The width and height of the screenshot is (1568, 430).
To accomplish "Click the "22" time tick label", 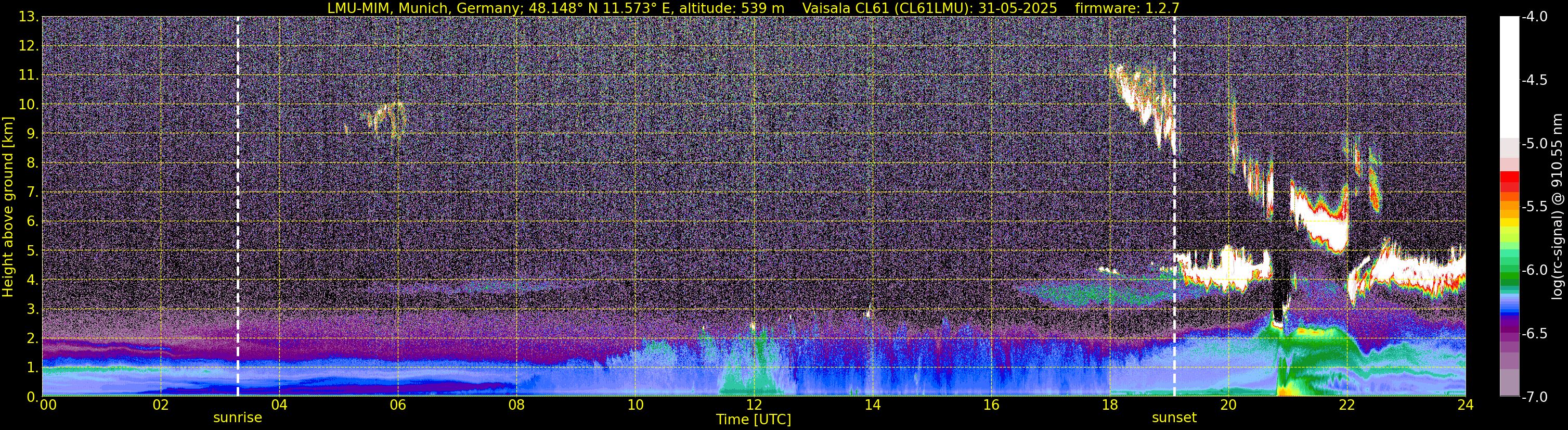I will point(1347,405).
